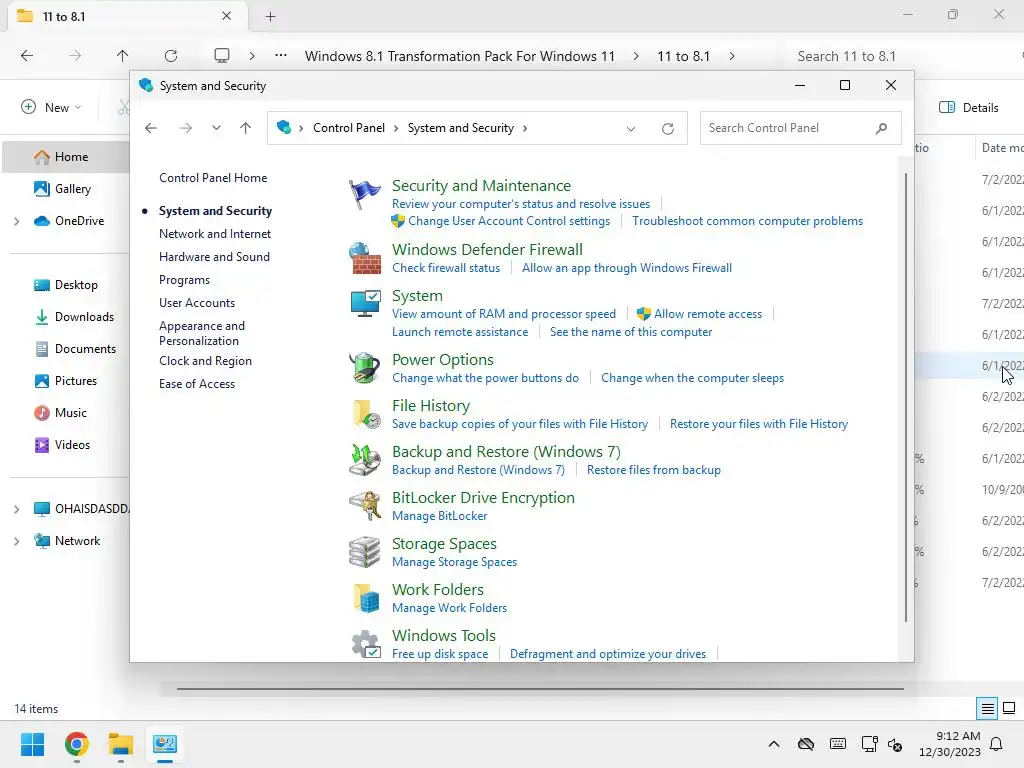Switch Explorer to large thumbnails view

click(1009, 709)
